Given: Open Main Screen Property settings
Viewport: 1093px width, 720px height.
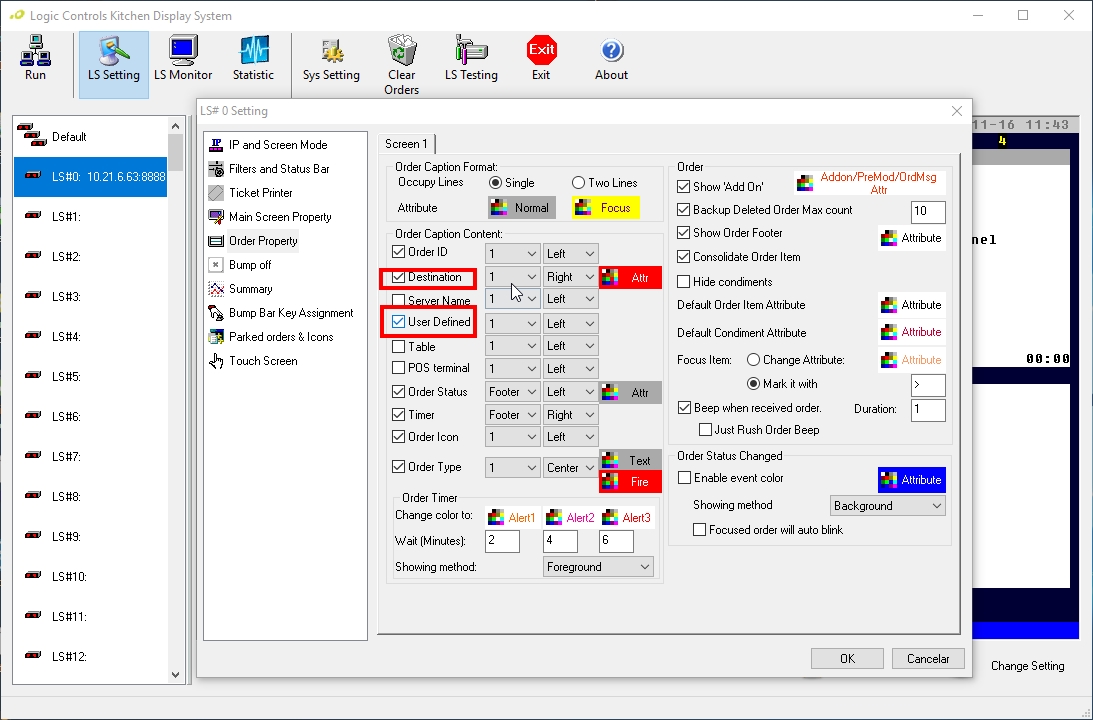Looking at the screenshot, I should (x=270, y=217).
